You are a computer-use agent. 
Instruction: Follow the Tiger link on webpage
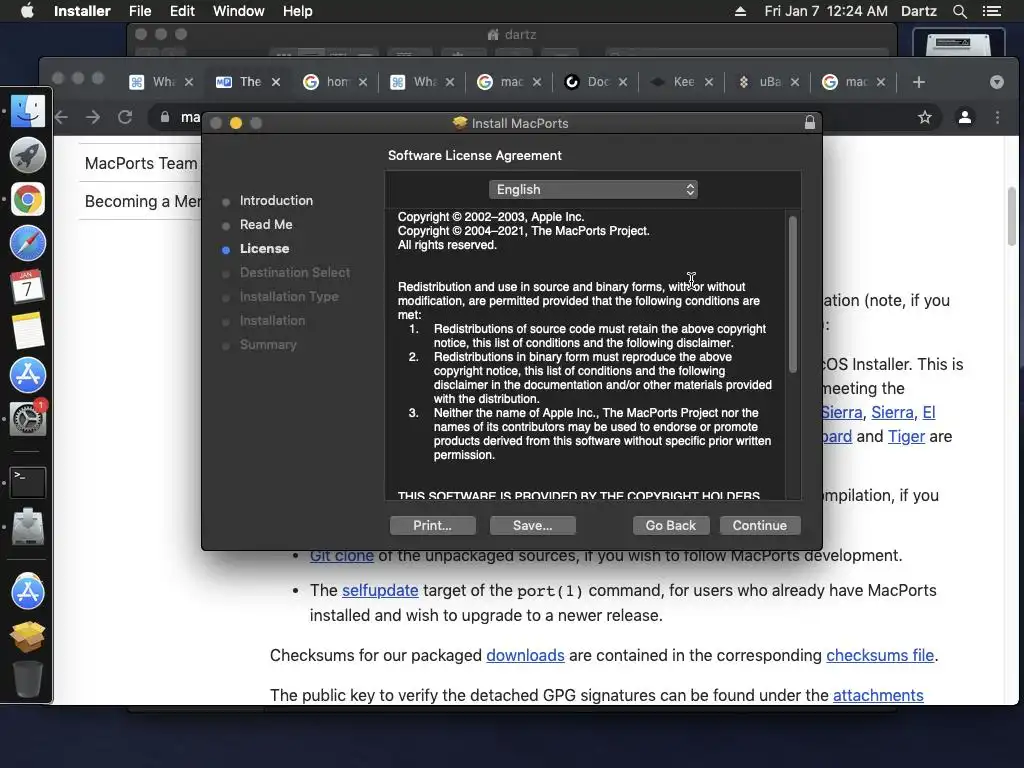pyautogui.click(x=906, y=436)
